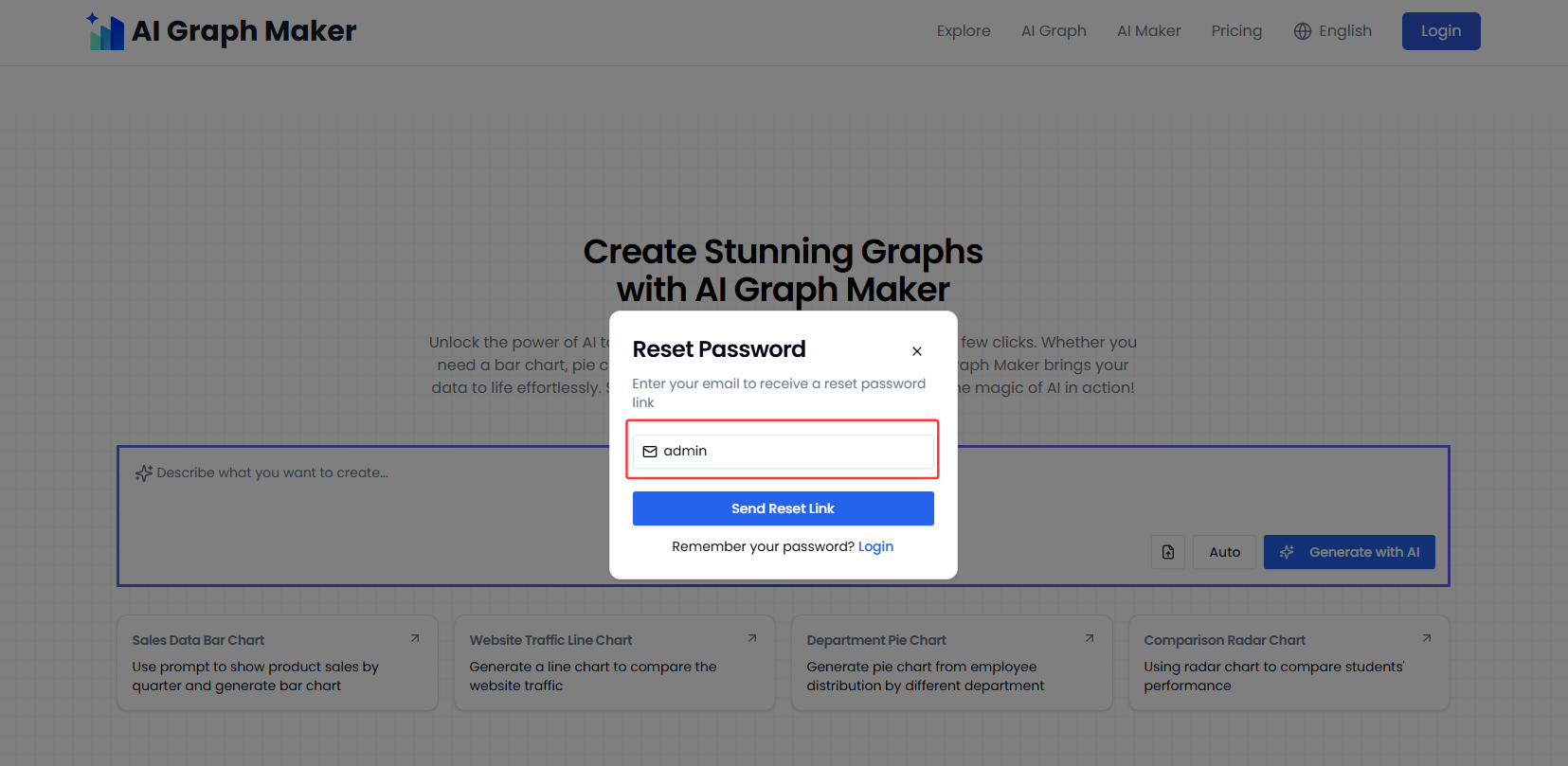Screen dimensions: 1568x766
Task: Open Sales Data Bar Chart arrow icon
Action: pos(415,639)
